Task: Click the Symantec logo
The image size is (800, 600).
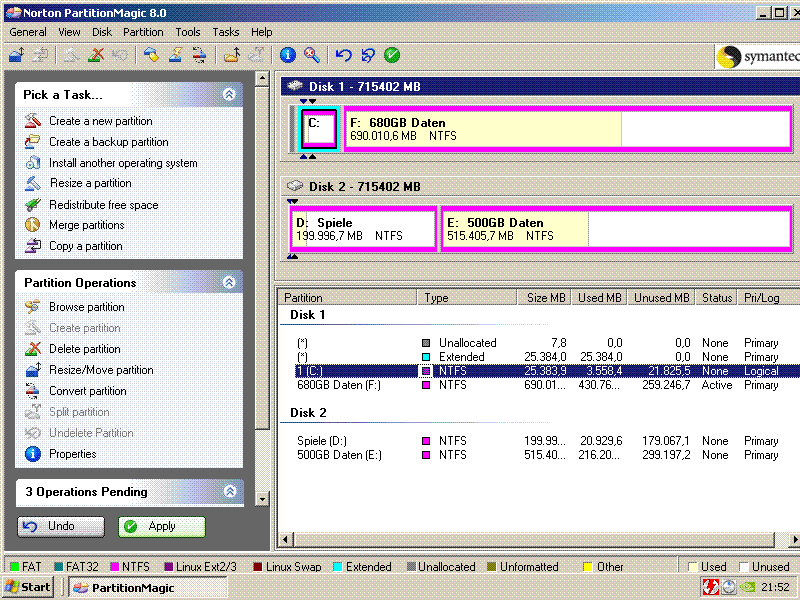Action: (758, 56)
